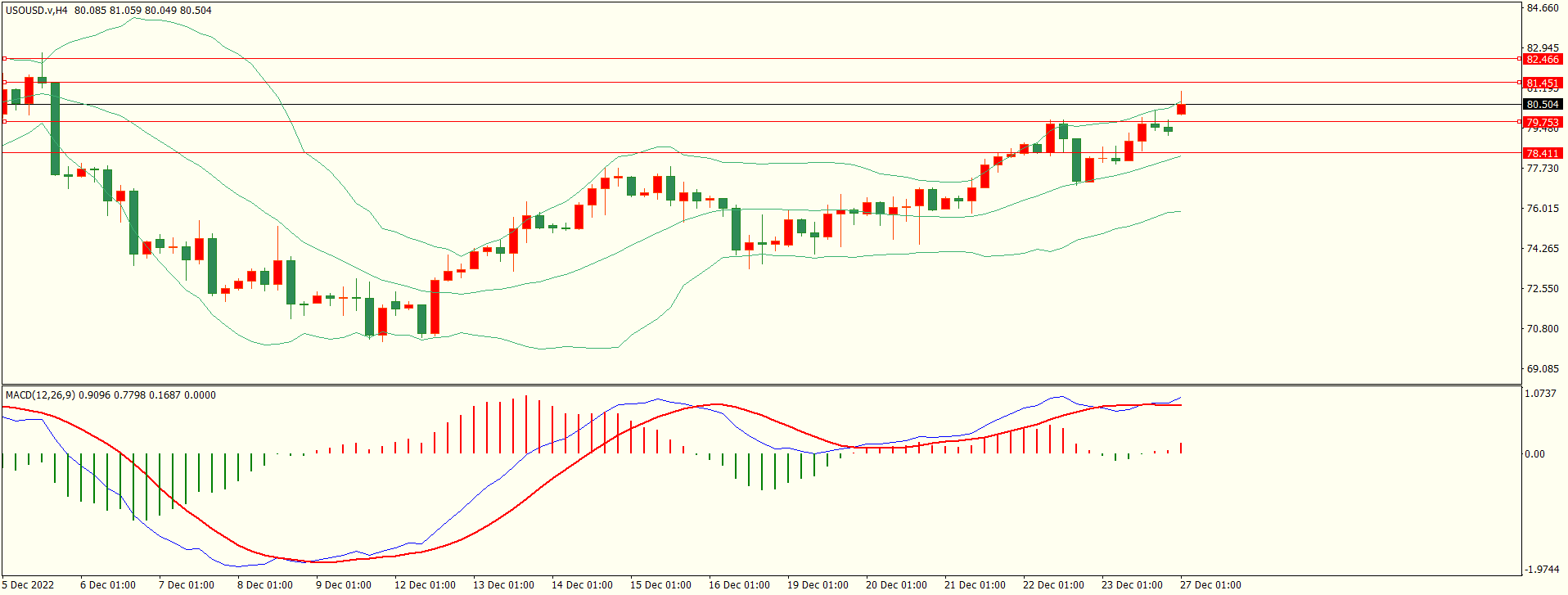The image size is (1568, 595).
Task: Click the 9 Dec 01:00 time axis label
Action: click(x=344, y=585)
